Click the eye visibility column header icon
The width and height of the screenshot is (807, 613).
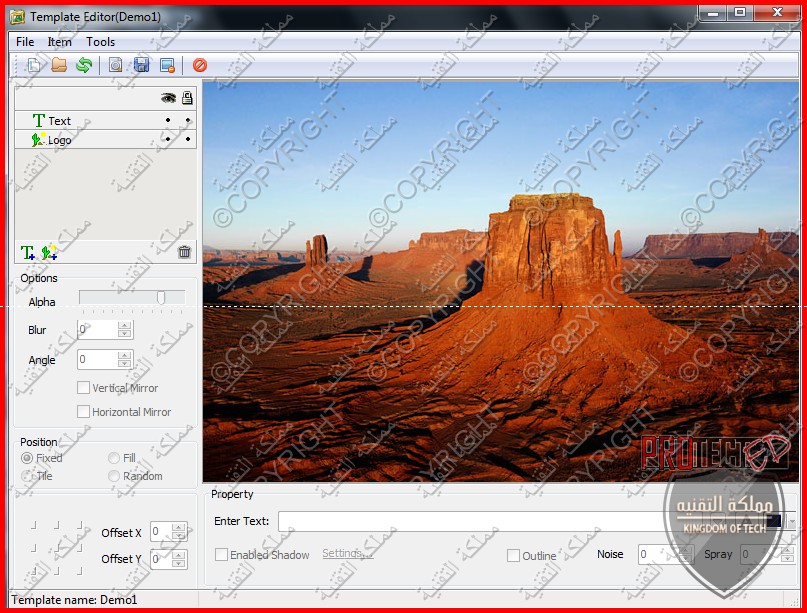pos(168,98)
